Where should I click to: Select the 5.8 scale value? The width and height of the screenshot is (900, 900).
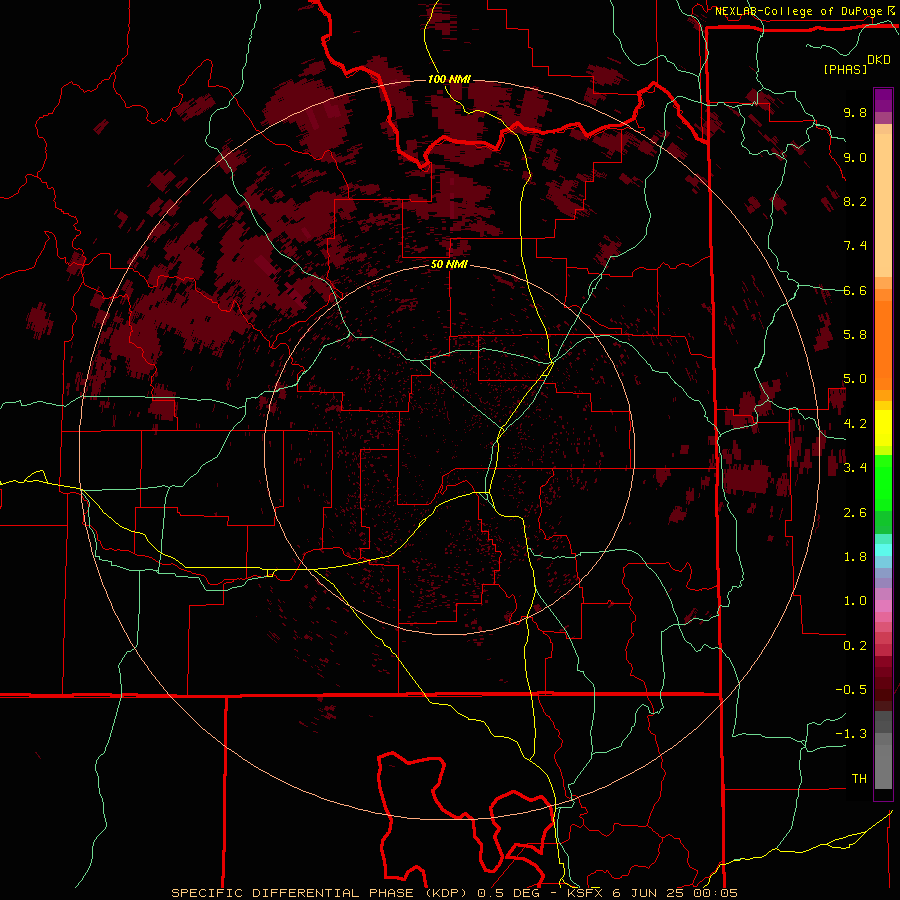[855, 335]
